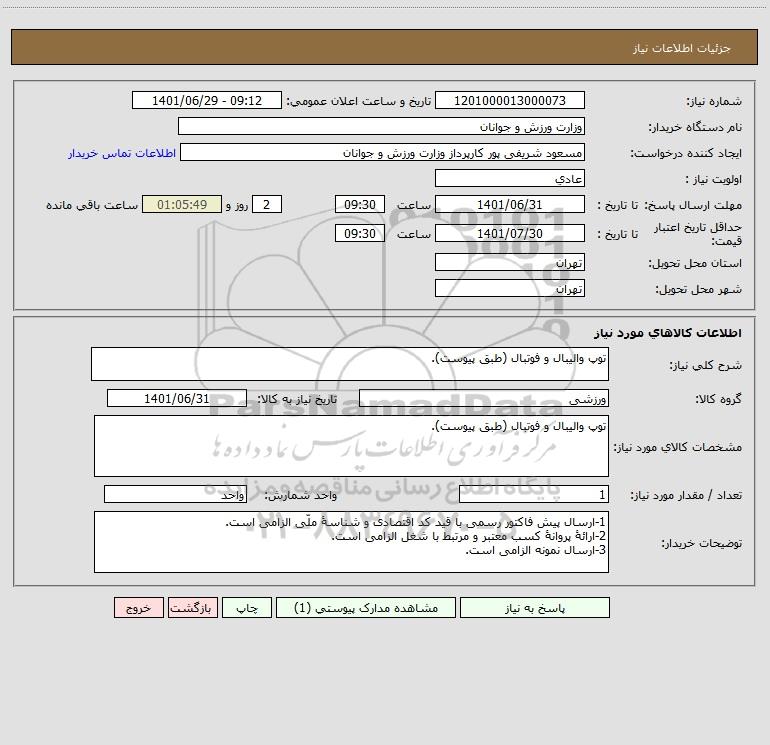Click the بازگشت back button
This screenshot has width=770, height=745.
coord(192,607)
